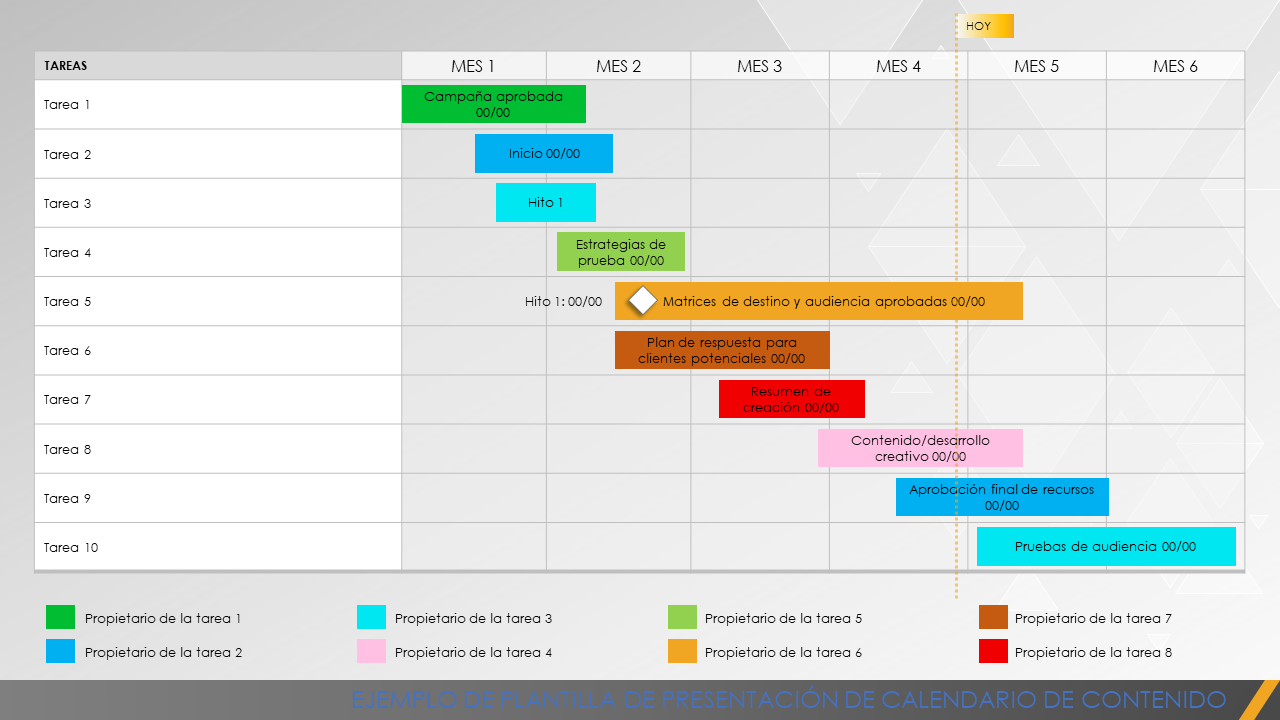This screenshot has height=720, width=1280.
Task: Select the pink Propietario de la tarea 4 swatch
Action: tap(370, 651)
